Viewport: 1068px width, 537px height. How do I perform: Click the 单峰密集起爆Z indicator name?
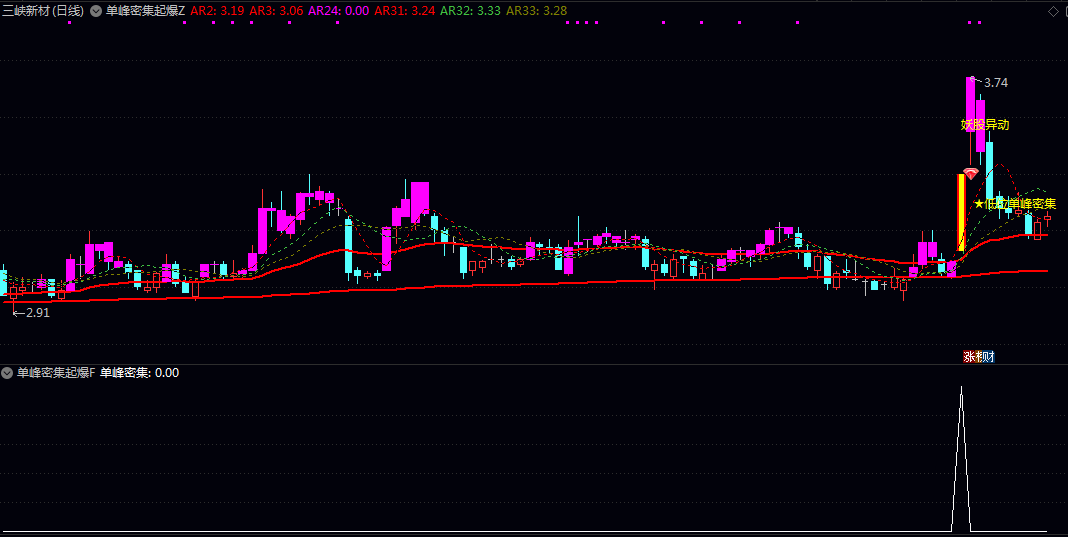click(145, 11)
